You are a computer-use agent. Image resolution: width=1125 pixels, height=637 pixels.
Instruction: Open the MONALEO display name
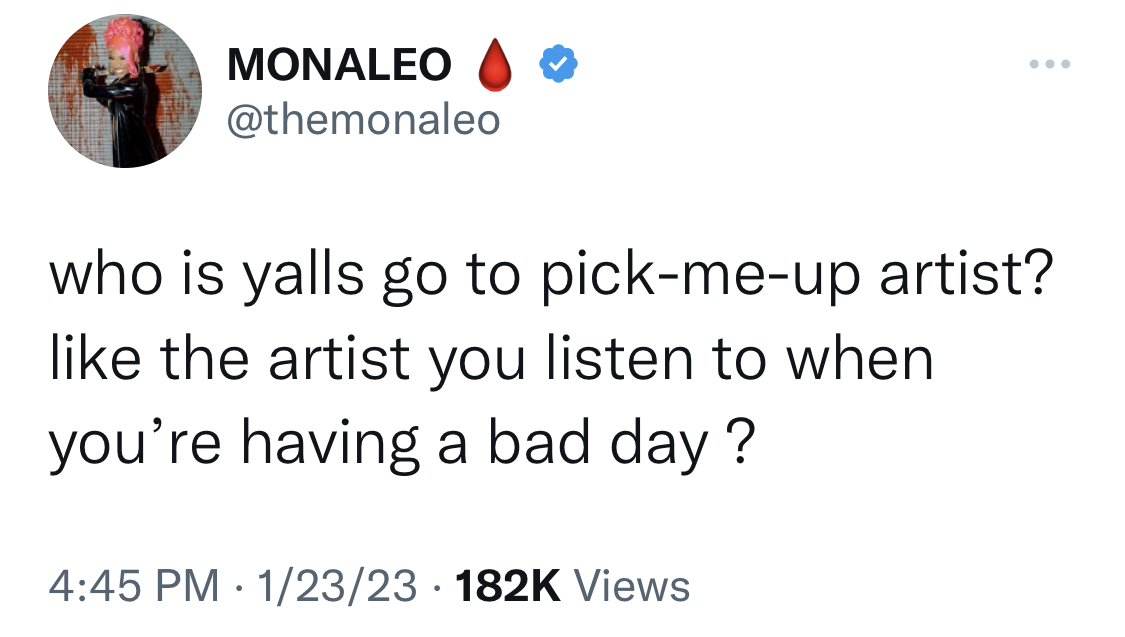pyautogui.click(x=339, y=65)
